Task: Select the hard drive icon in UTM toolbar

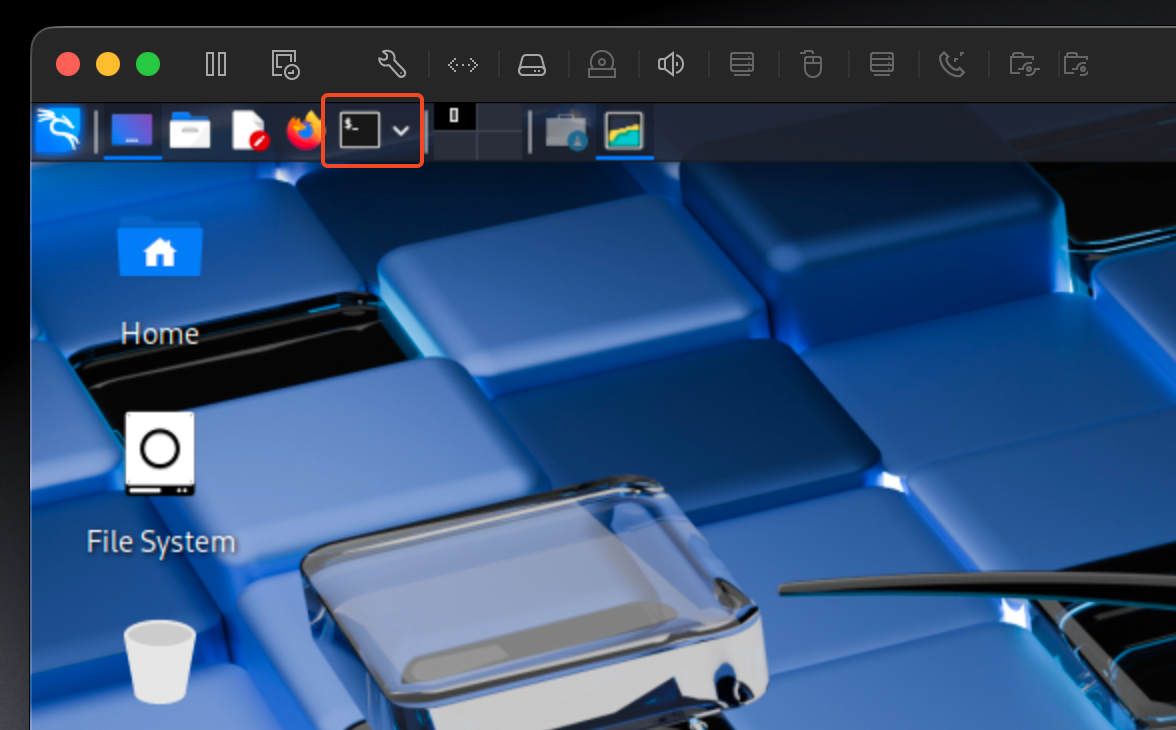Action: click(532, 65)
